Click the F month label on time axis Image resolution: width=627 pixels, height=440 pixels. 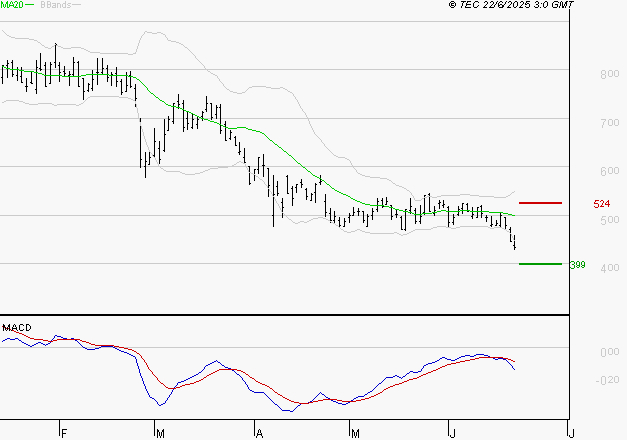64,433
